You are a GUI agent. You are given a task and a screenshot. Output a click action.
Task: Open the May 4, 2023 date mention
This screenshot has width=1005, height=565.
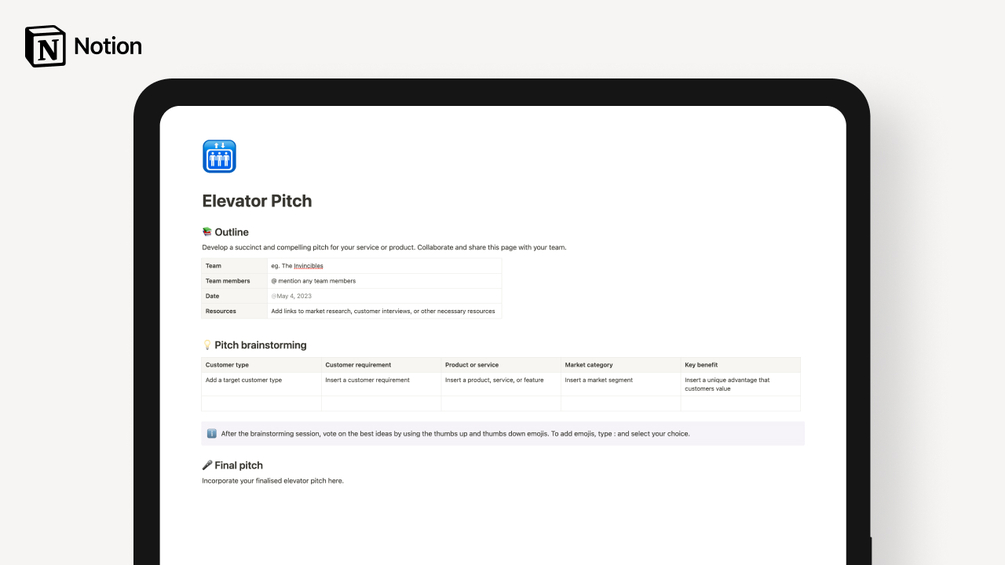(x=291, y=296)
